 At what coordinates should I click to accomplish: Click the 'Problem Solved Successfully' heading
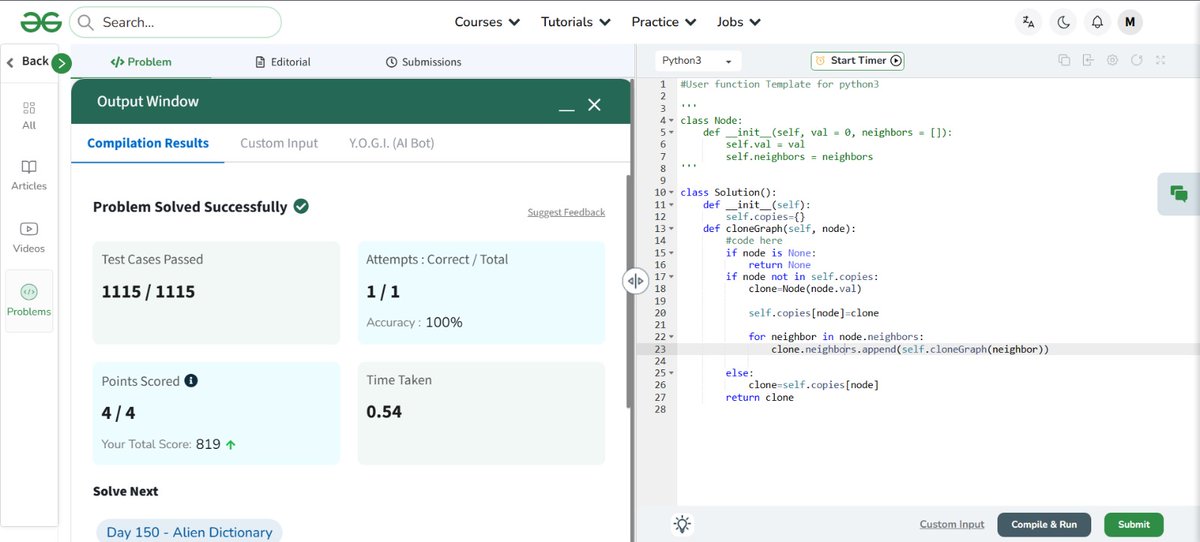[x=190, y=207]
